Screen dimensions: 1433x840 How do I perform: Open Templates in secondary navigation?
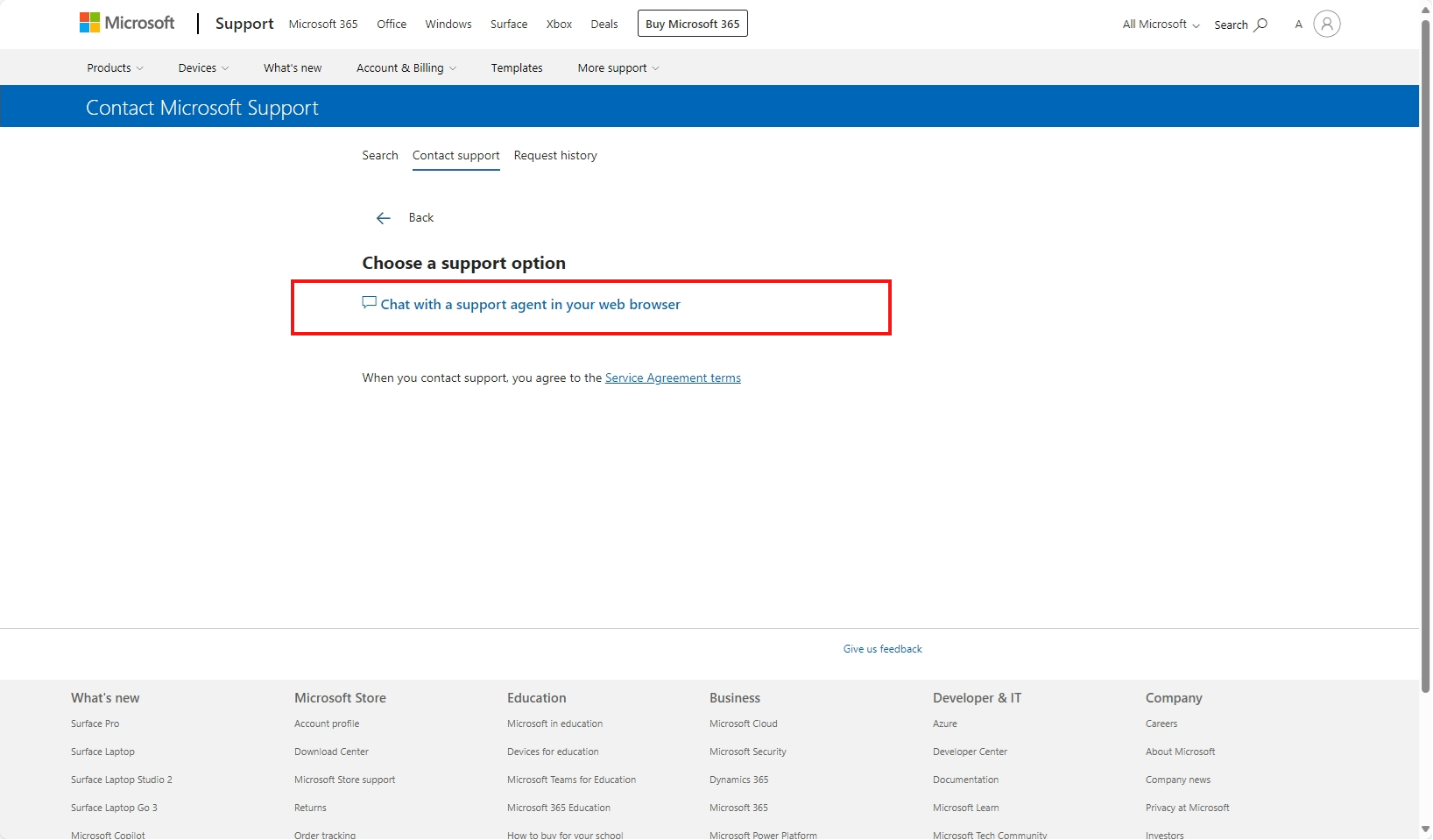(517, 67)
